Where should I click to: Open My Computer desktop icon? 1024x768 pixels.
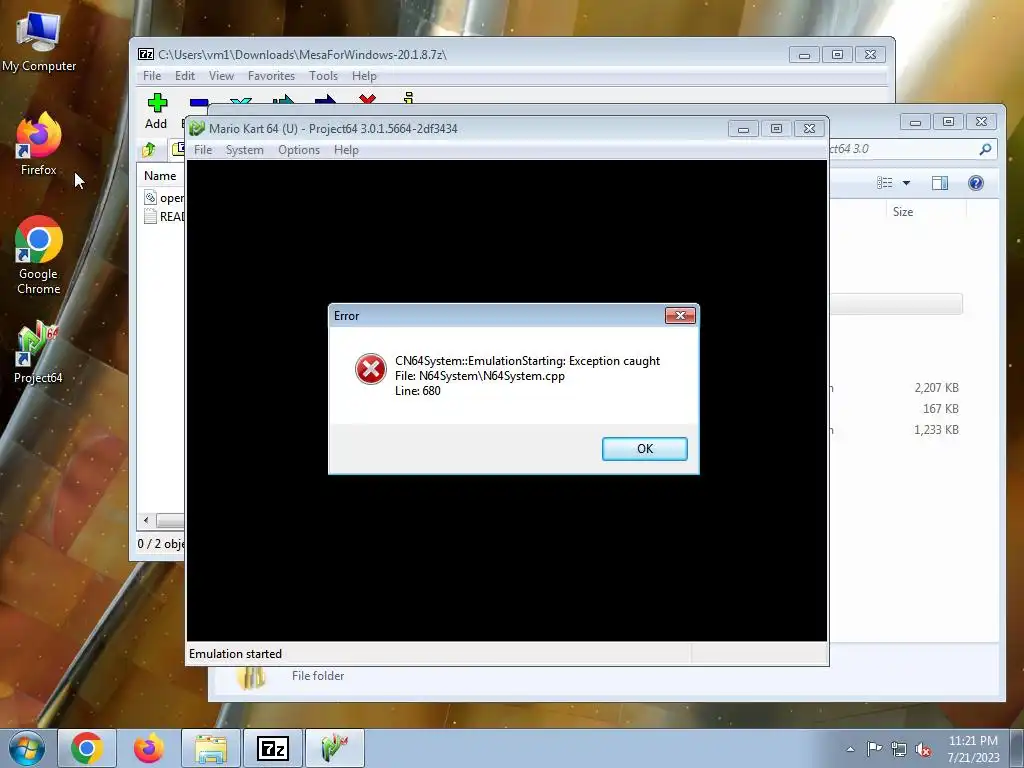pyautogui.click(x=39, y=42)
